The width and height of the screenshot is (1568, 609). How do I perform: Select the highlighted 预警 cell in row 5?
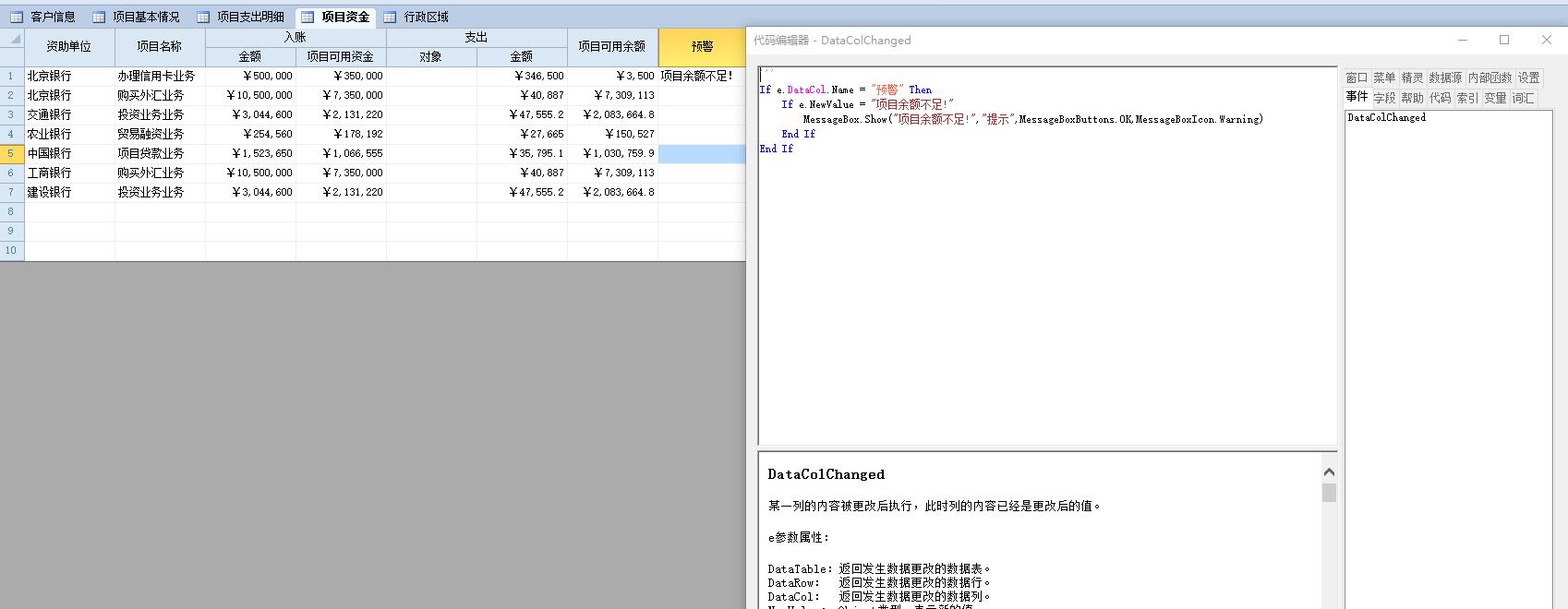[x=701, y=153]
